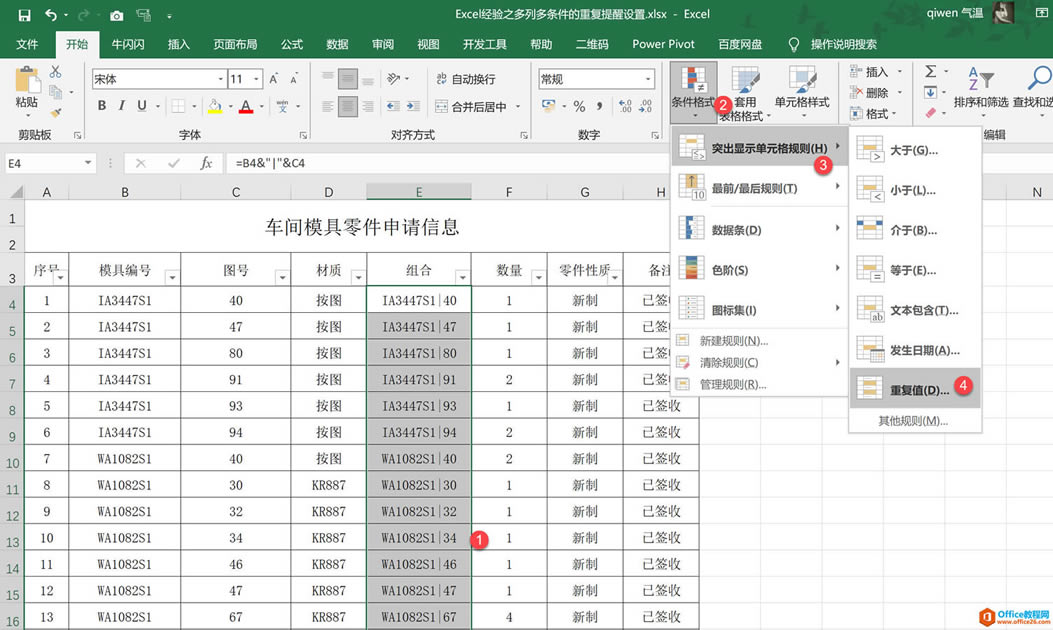Viewport: 1053px width, 630px height.
Task: Click the 条件格式 conditional formatting button
Action: (693, 91)
